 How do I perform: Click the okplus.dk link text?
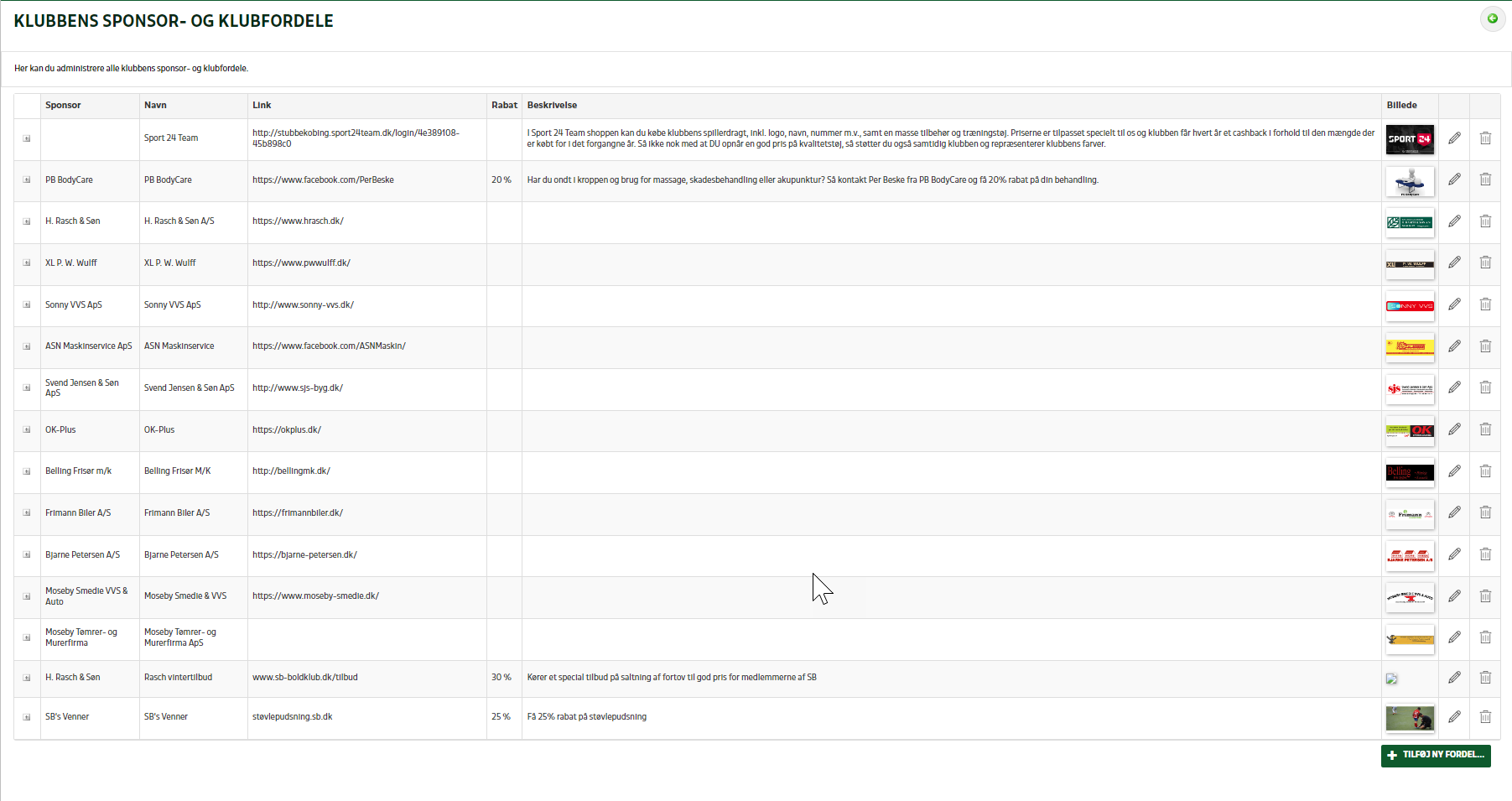(287, 429)
